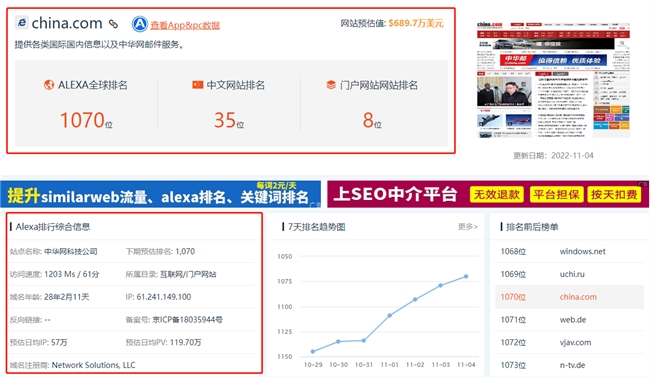Click the china.com favicon icon
This screenshot has height=378, width=650.
tap(22, 22)
